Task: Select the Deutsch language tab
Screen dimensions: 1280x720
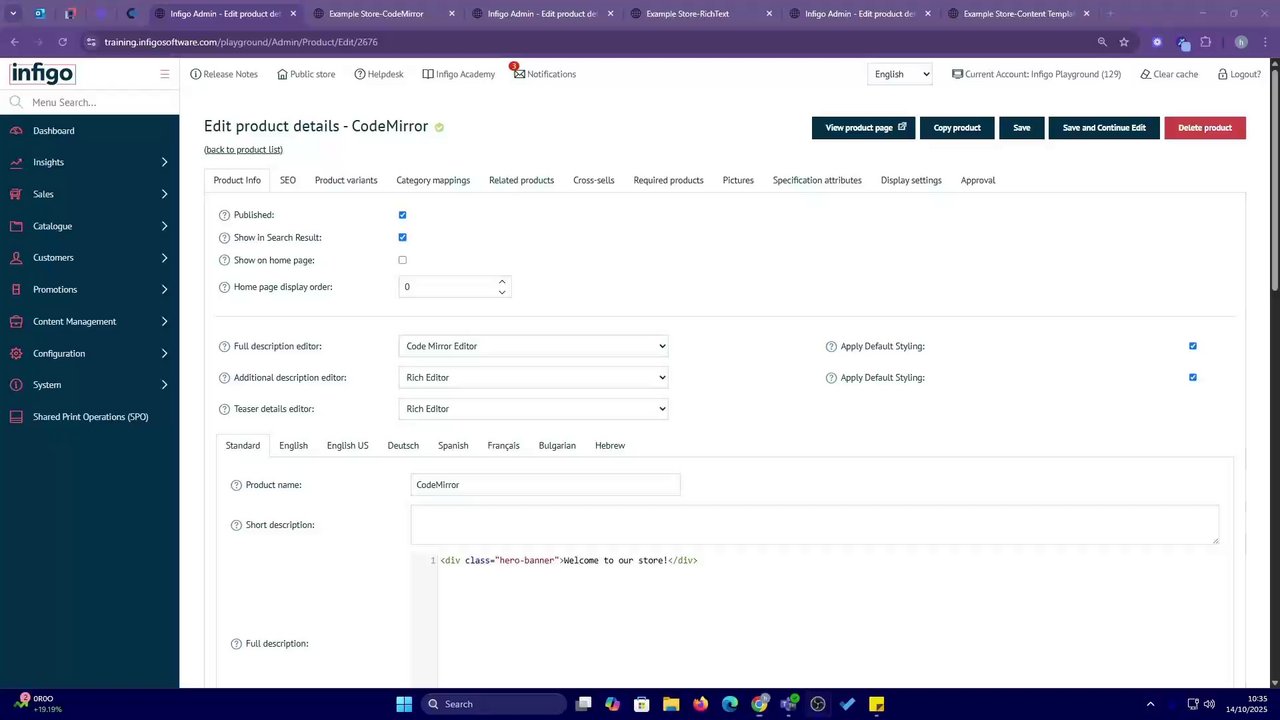Action: tap(403, 445)
